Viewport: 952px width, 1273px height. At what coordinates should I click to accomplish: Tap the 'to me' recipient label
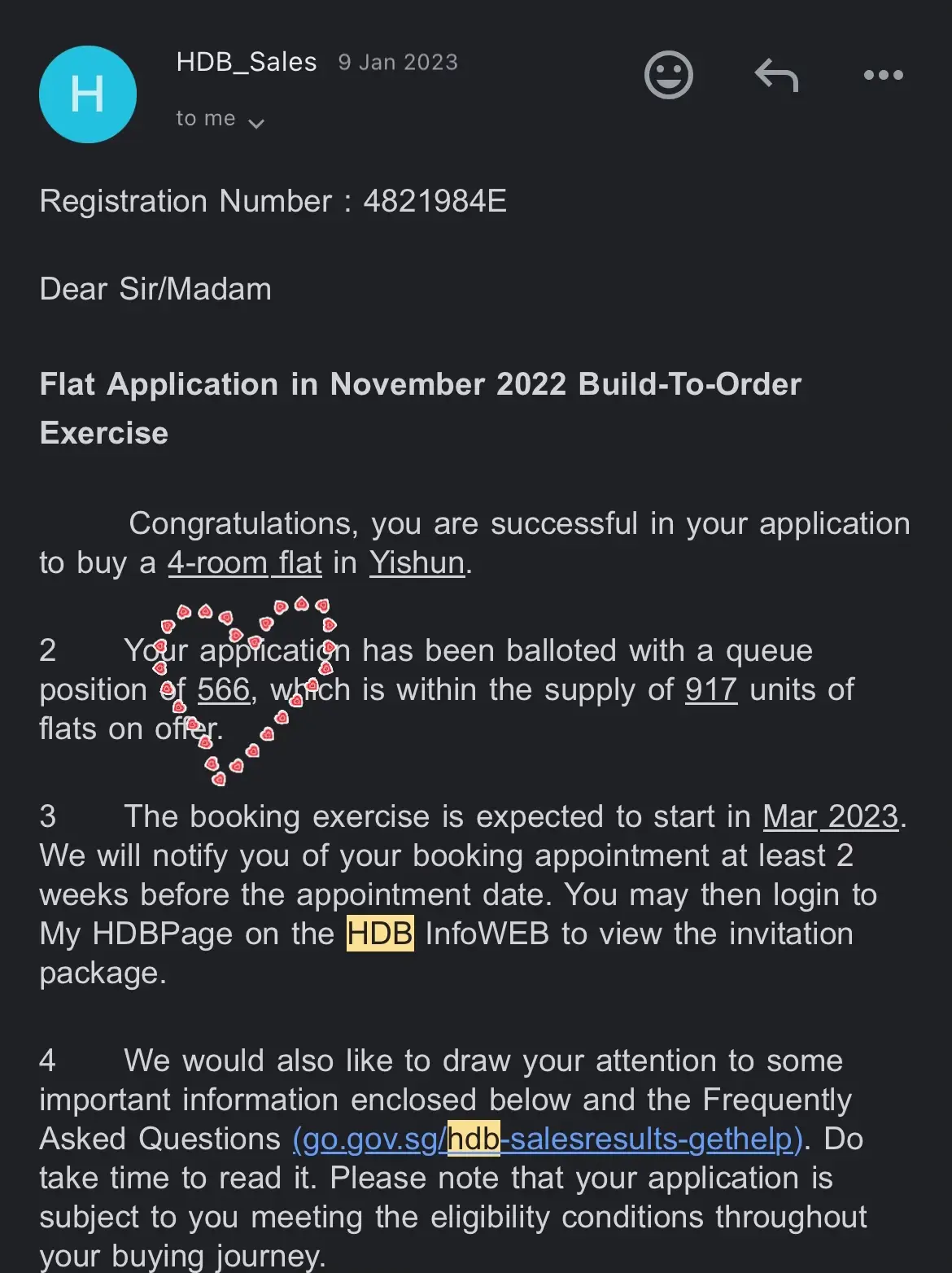pos(206,119)
